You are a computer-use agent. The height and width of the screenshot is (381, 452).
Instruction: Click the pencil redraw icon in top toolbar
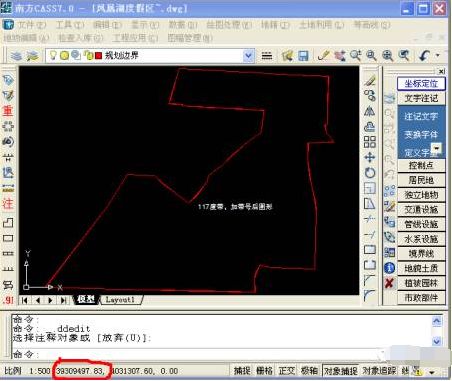[x=324, y=55]
